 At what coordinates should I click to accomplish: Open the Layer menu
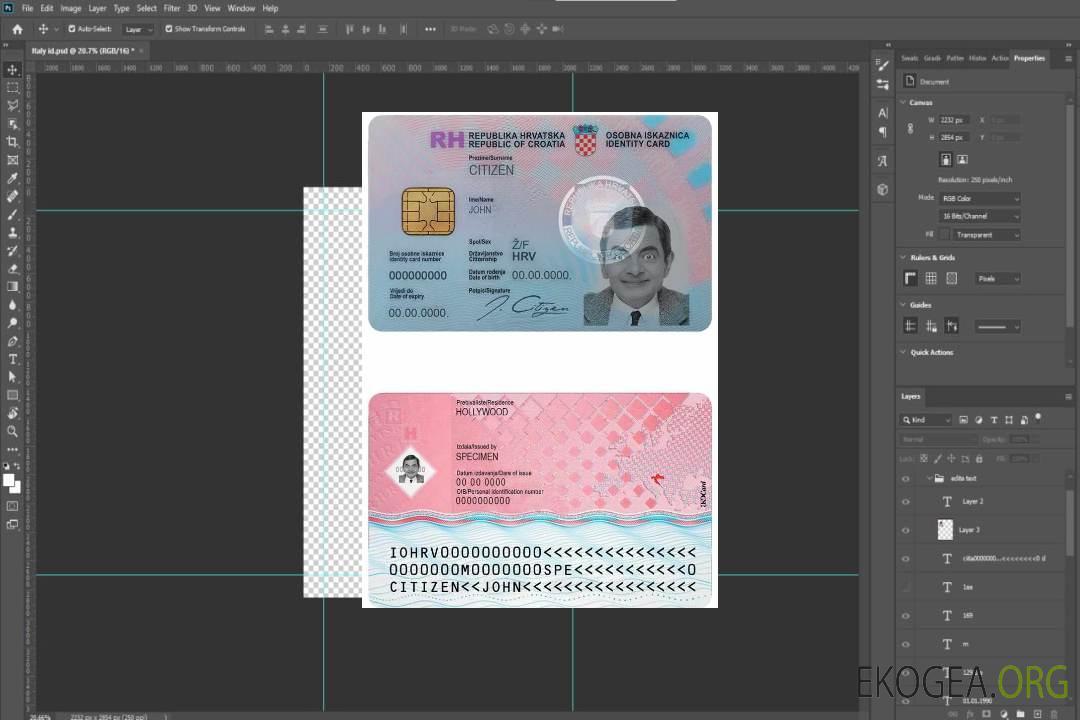pyautogui.click(x=97, y=8)
